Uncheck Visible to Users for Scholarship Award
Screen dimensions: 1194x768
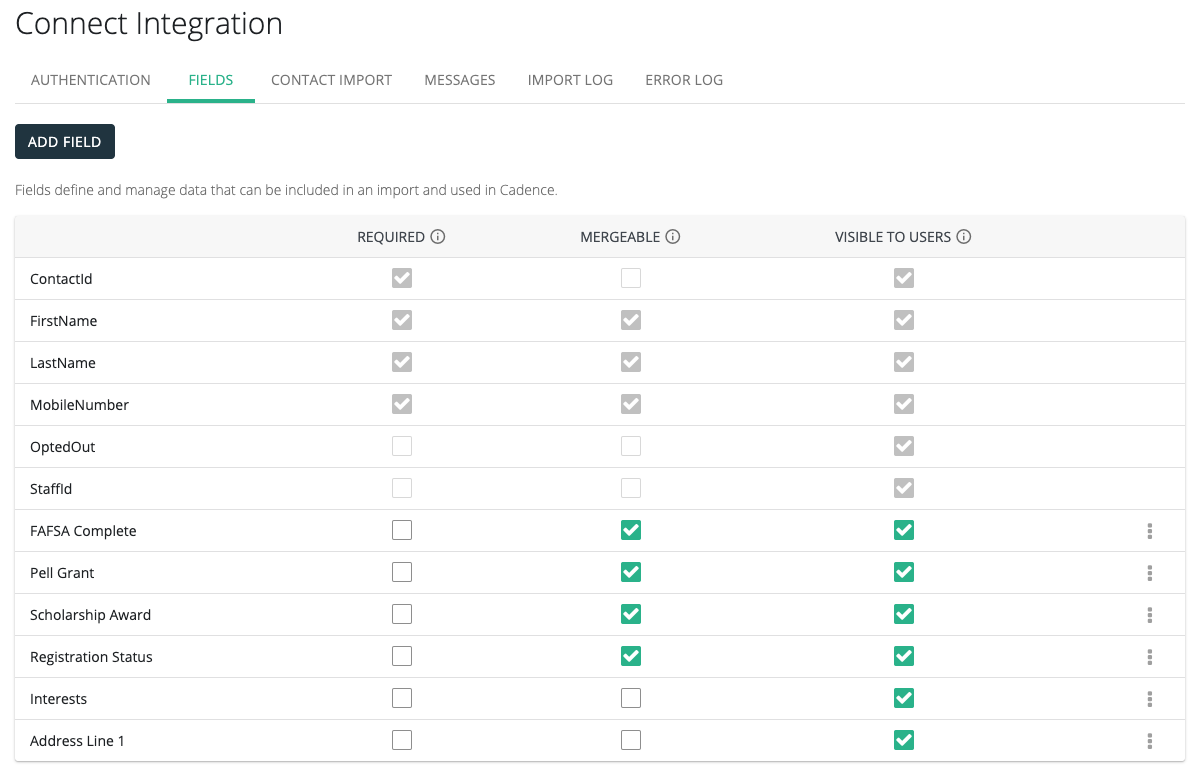(x=904, y=614)
